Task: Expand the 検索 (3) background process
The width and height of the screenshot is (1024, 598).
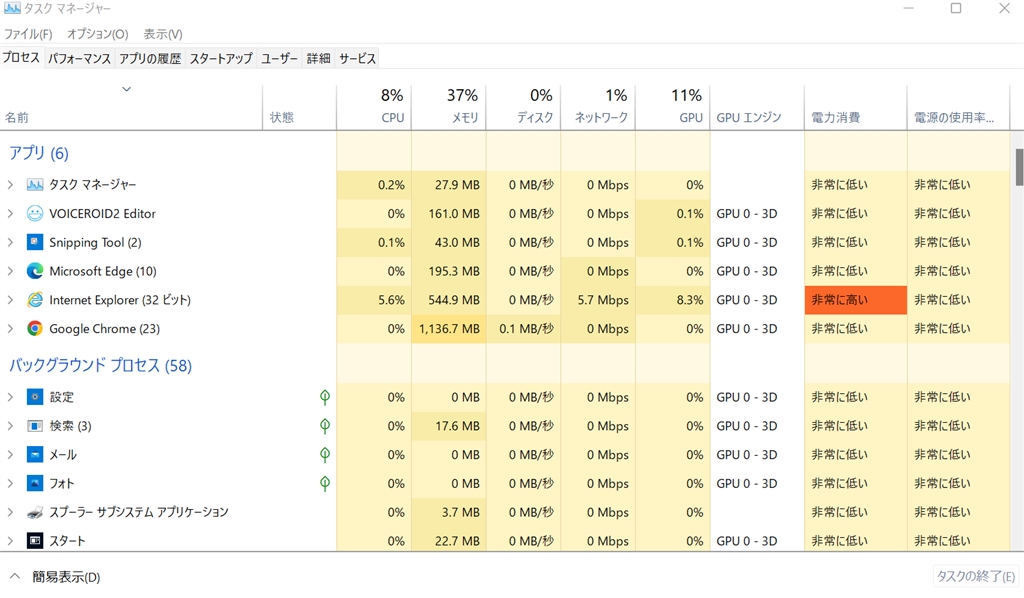Action: [x=10, y=426]
